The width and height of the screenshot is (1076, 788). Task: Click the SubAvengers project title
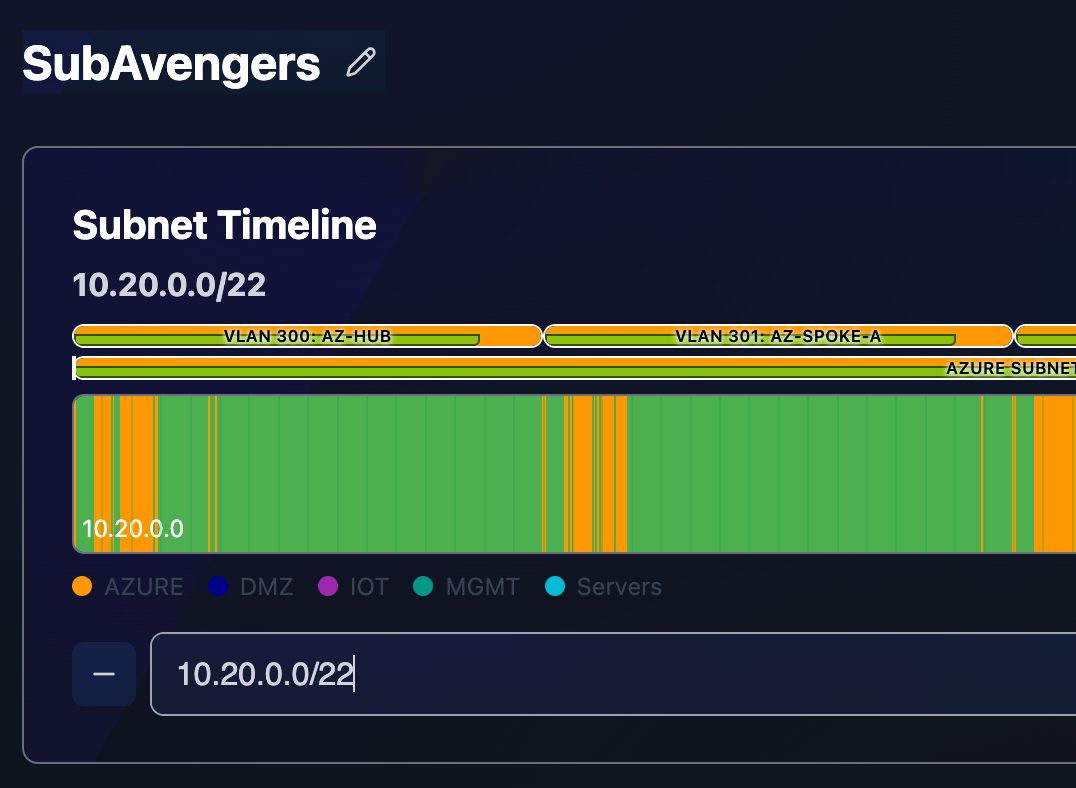171,64
